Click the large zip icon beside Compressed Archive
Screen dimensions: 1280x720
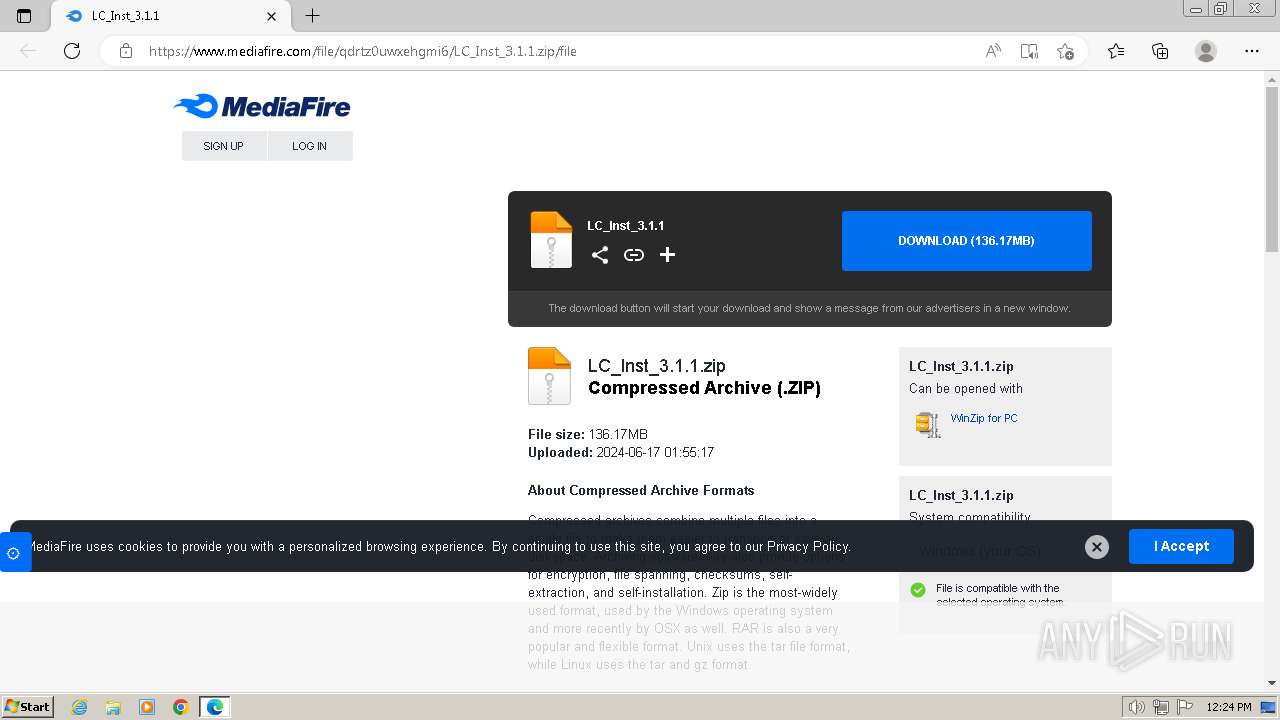(549, 376)
